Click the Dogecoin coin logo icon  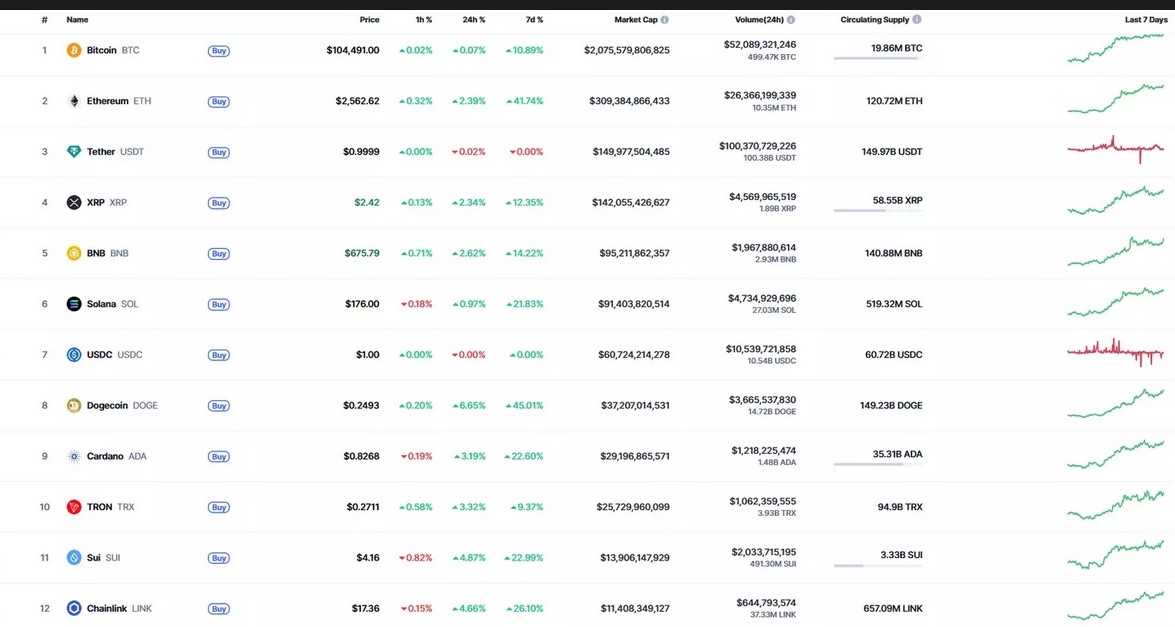coord(73,406)
